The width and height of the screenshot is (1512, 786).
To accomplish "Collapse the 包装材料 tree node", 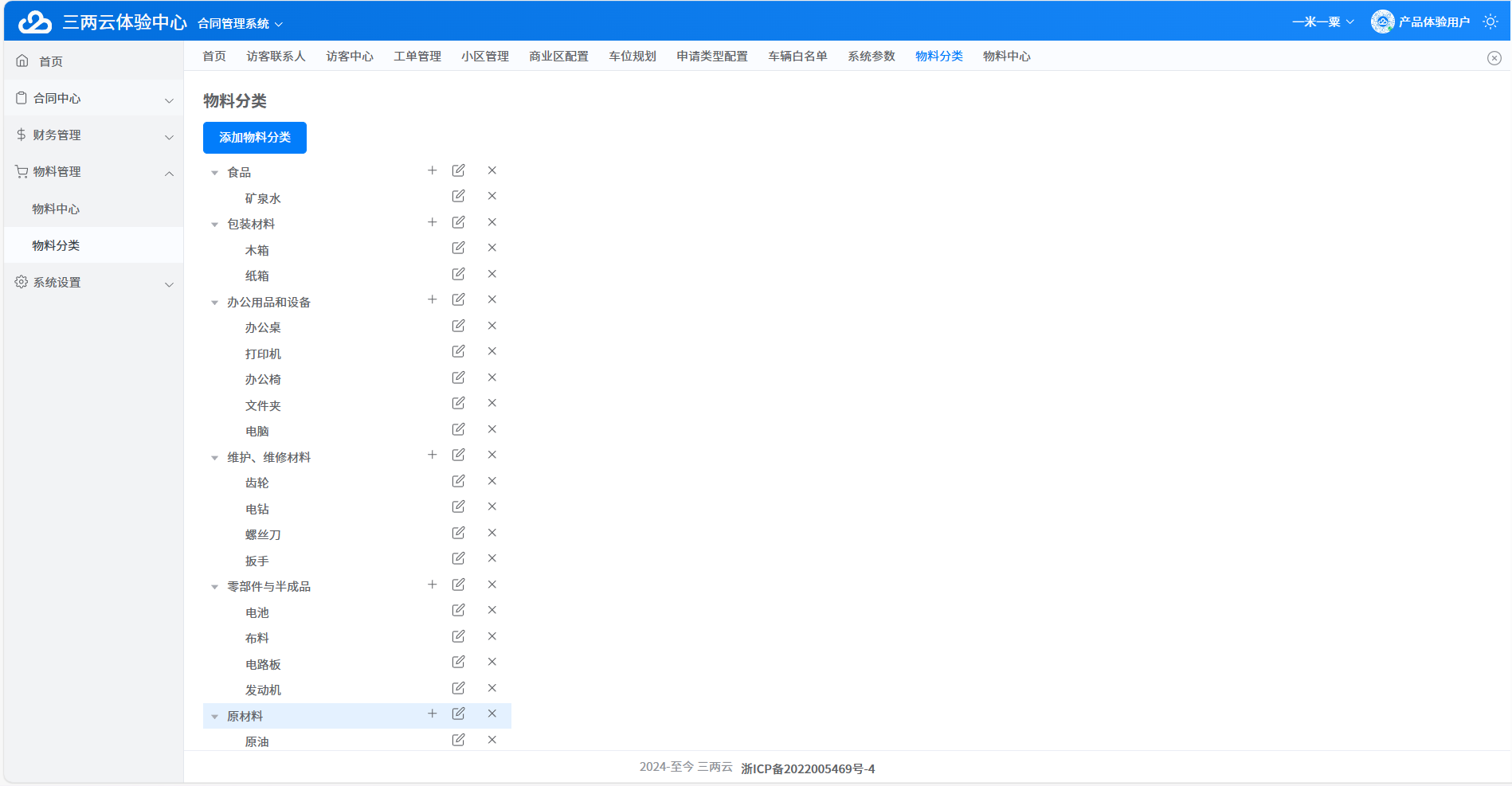I will tap(214, 225).
